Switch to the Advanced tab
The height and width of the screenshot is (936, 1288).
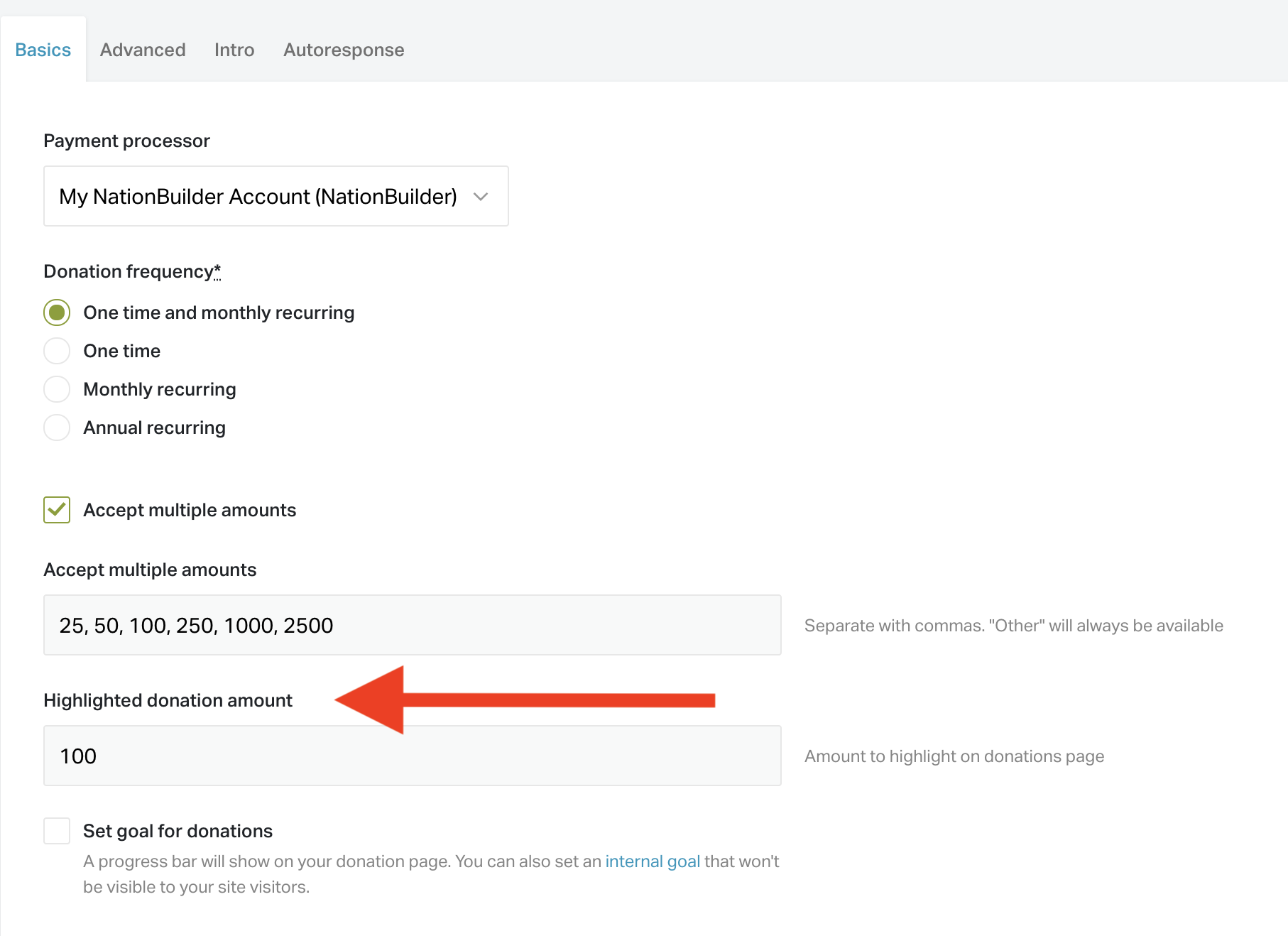coord(143,50)
